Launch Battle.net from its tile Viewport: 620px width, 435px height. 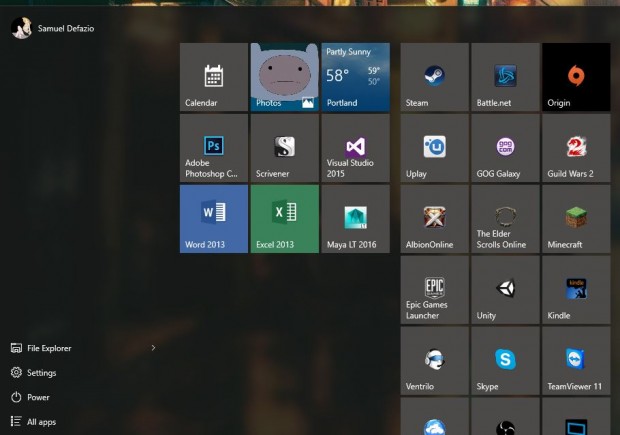505,77
